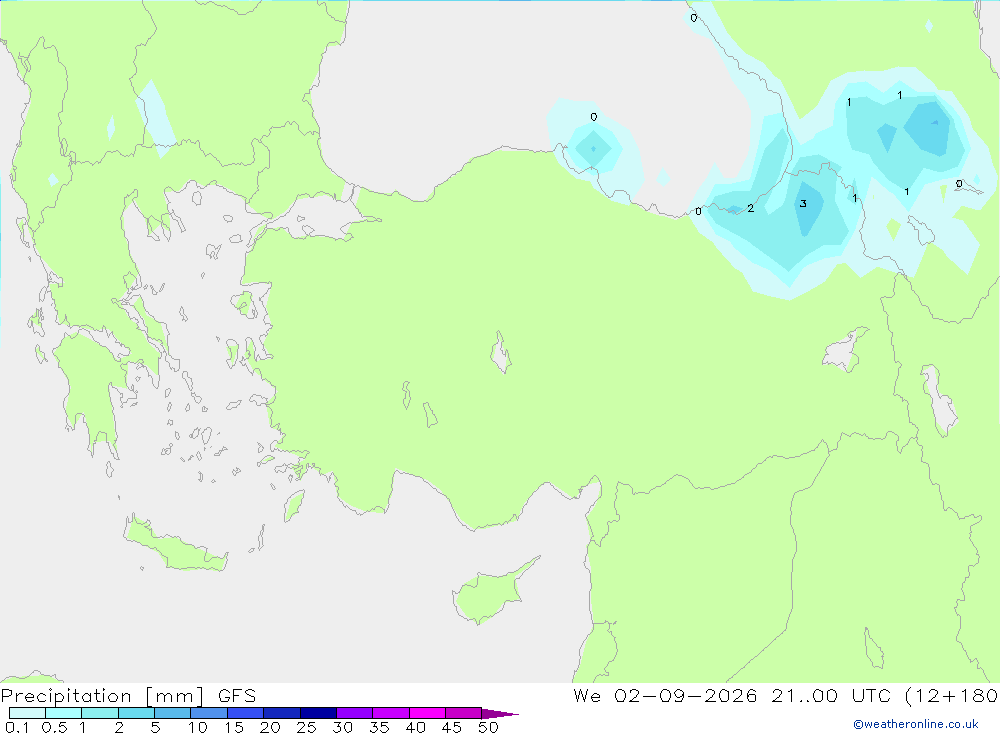Click the purple arrow above 50 mm
The height and width of the screenshot is (733, 1000).
499,713
